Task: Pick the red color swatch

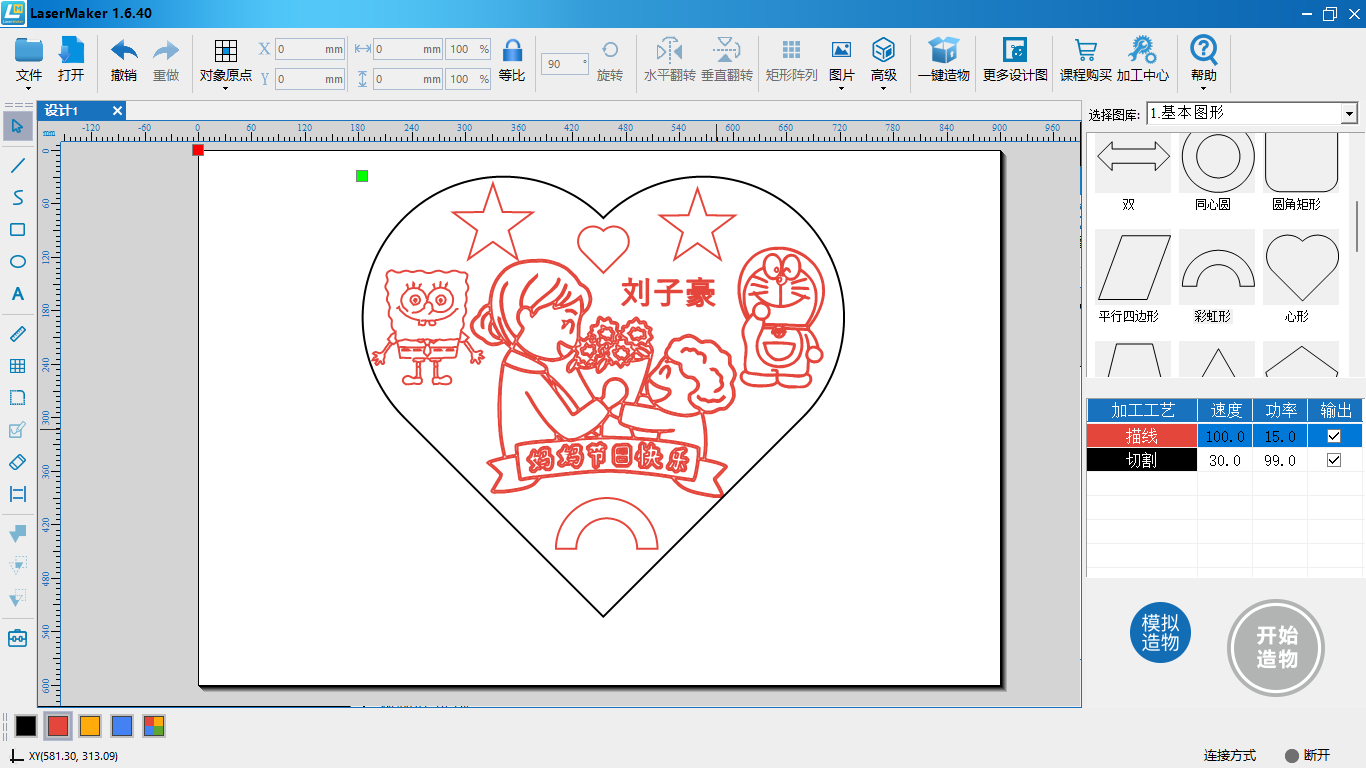Action: click(58, 726)
